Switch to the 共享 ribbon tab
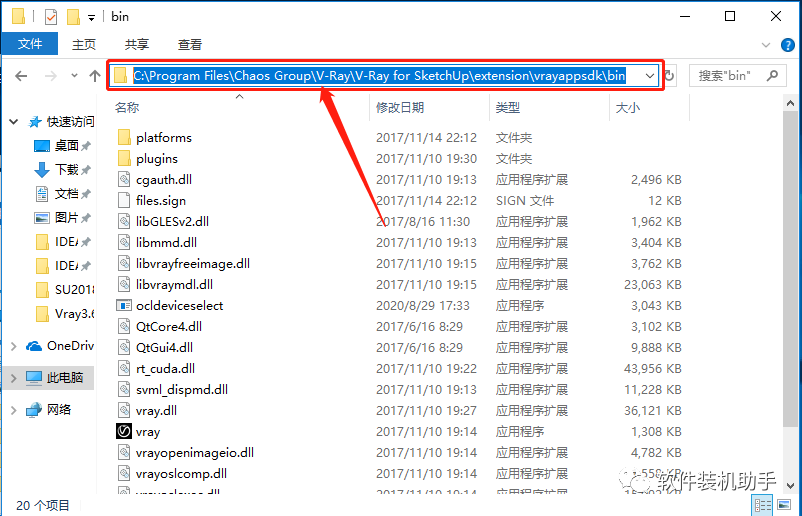The width and height of the screenshot is (802, 516). pyautogui.click(x=137, y=44)
